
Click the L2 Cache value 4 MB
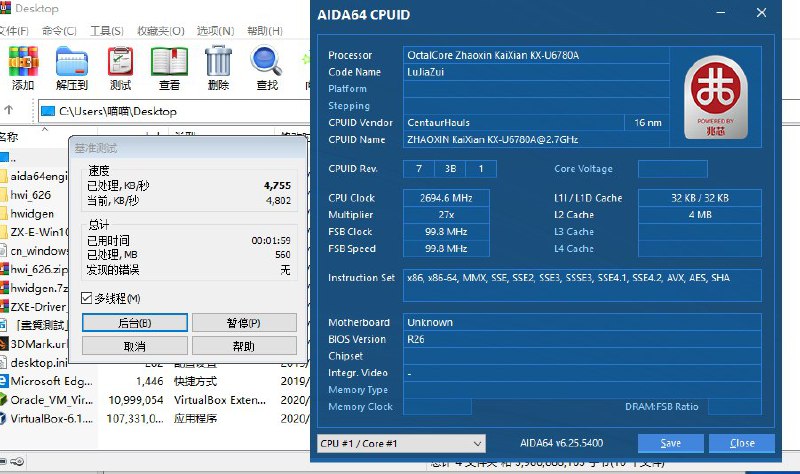coord(699,215)
